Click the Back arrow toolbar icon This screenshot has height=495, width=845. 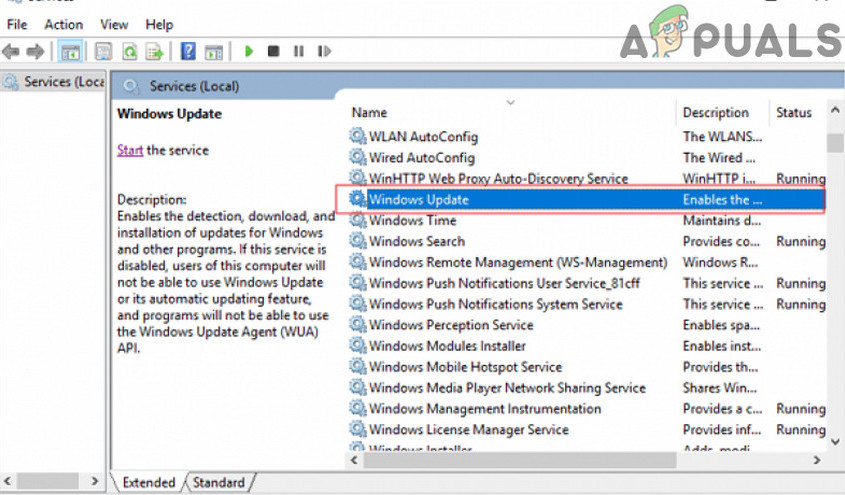click(11, 52)
